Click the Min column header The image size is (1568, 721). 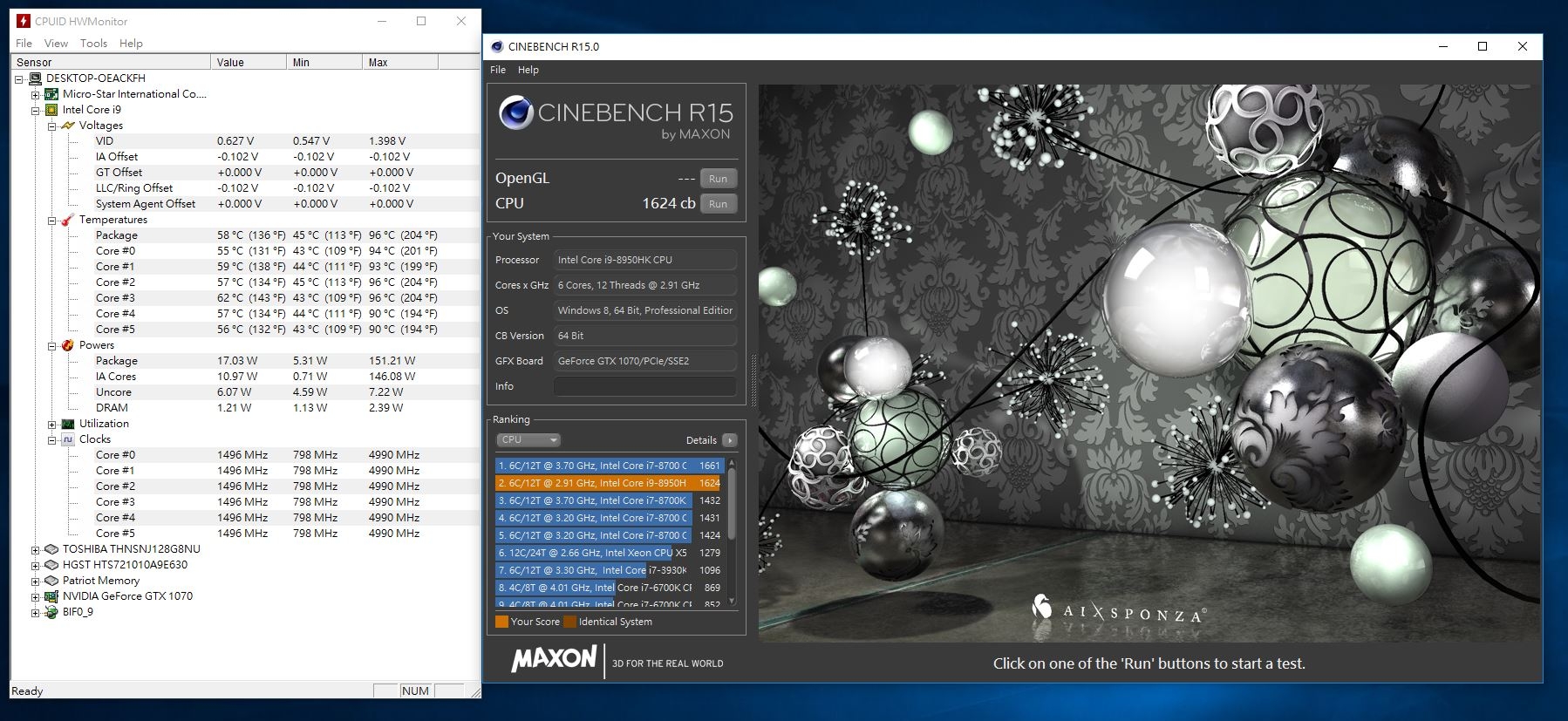click(x=324, y=62)
